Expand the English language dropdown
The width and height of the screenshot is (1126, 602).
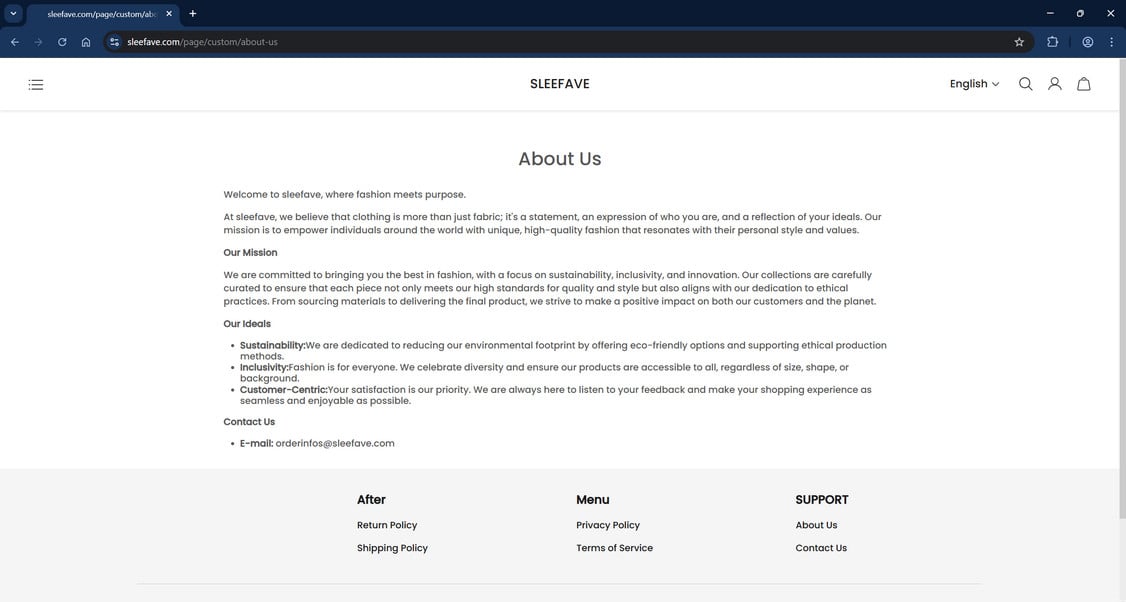pyautogui.click(x=974, y=84)
